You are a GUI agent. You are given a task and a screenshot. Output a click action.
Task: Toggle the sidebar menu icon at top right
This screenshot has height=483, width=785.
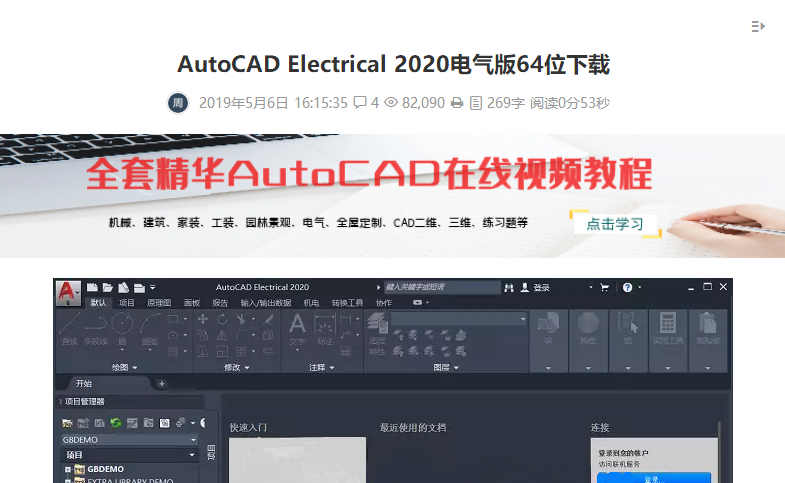(758, 26)
